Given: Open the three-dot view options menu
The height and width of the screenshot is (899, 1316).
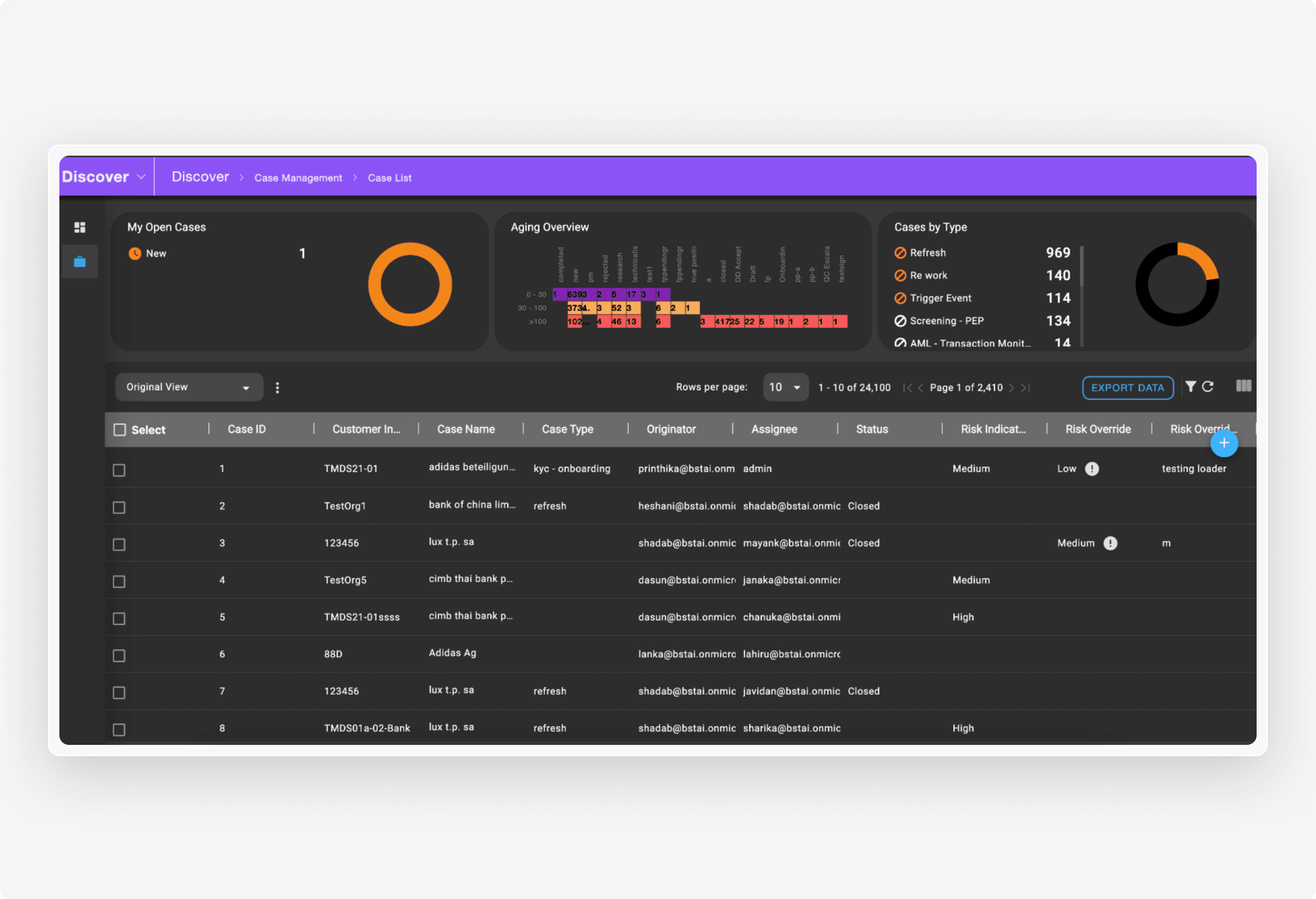Looking at the screenshot, I should click(x=277, y=387).
